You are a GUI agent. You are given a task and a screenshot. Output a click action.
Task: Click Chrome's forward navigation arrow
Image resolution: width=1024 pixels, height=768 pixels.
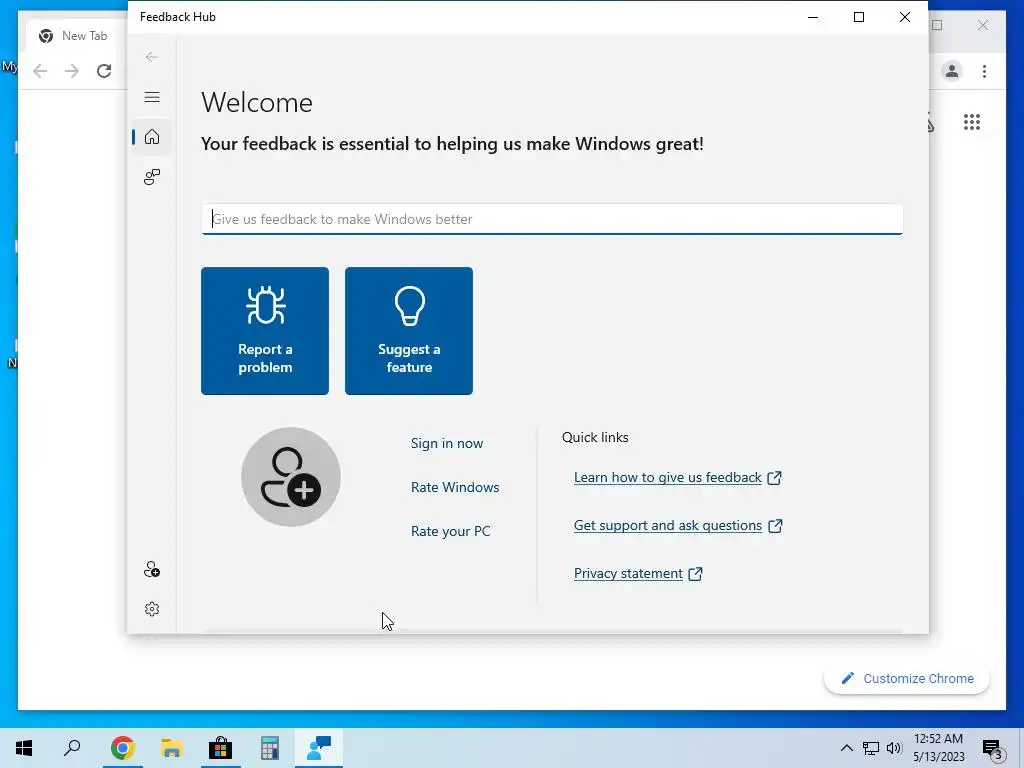point(72,71)
